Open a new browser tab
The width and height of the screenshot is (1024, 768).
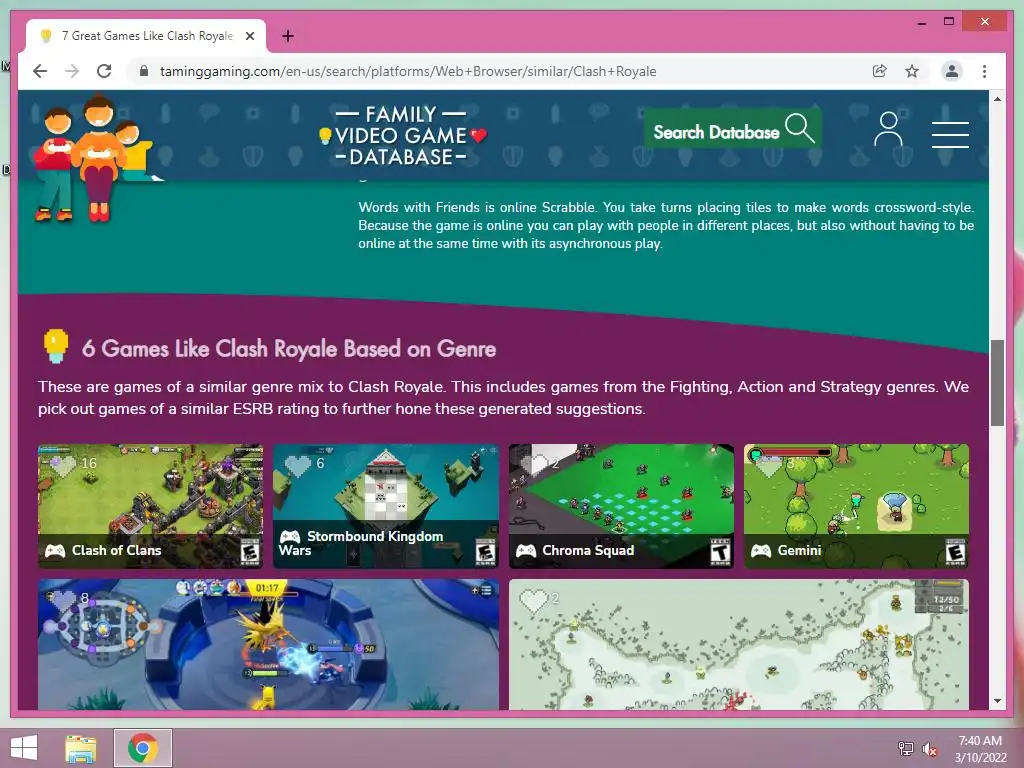point(288,36)
